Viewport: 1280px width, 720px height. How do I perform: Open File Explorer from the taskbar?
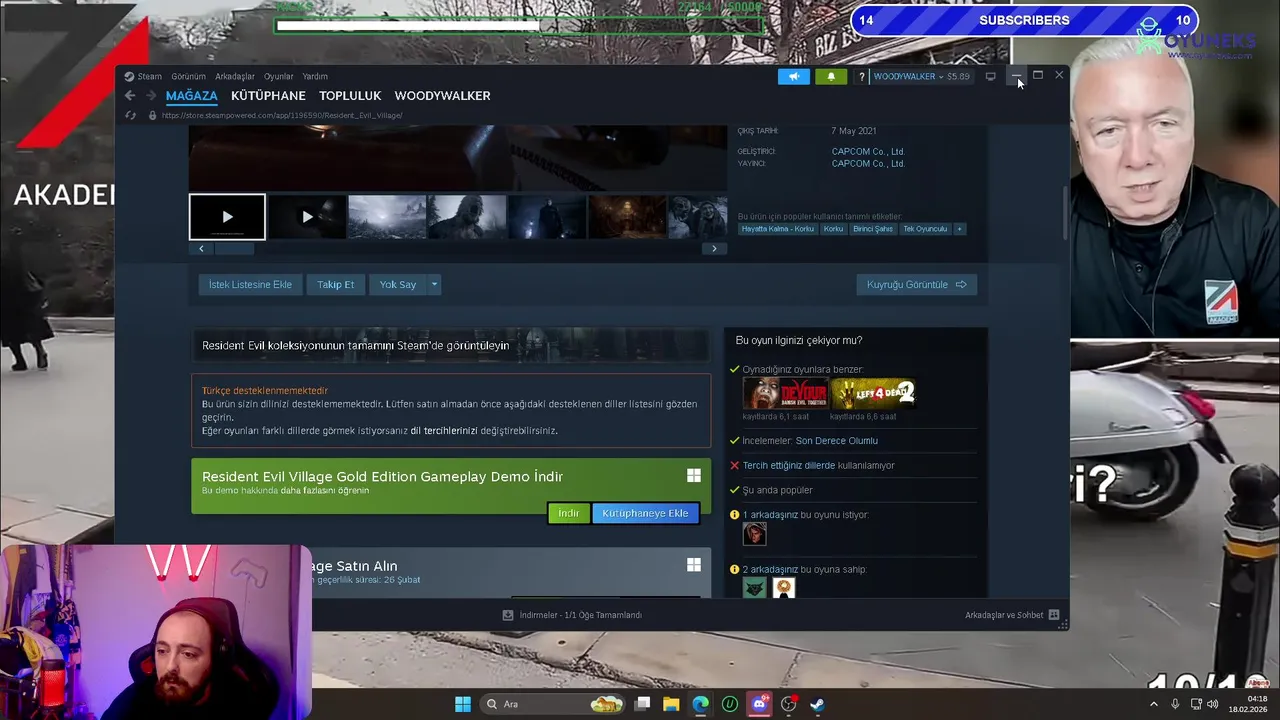(x=671, y=704)
